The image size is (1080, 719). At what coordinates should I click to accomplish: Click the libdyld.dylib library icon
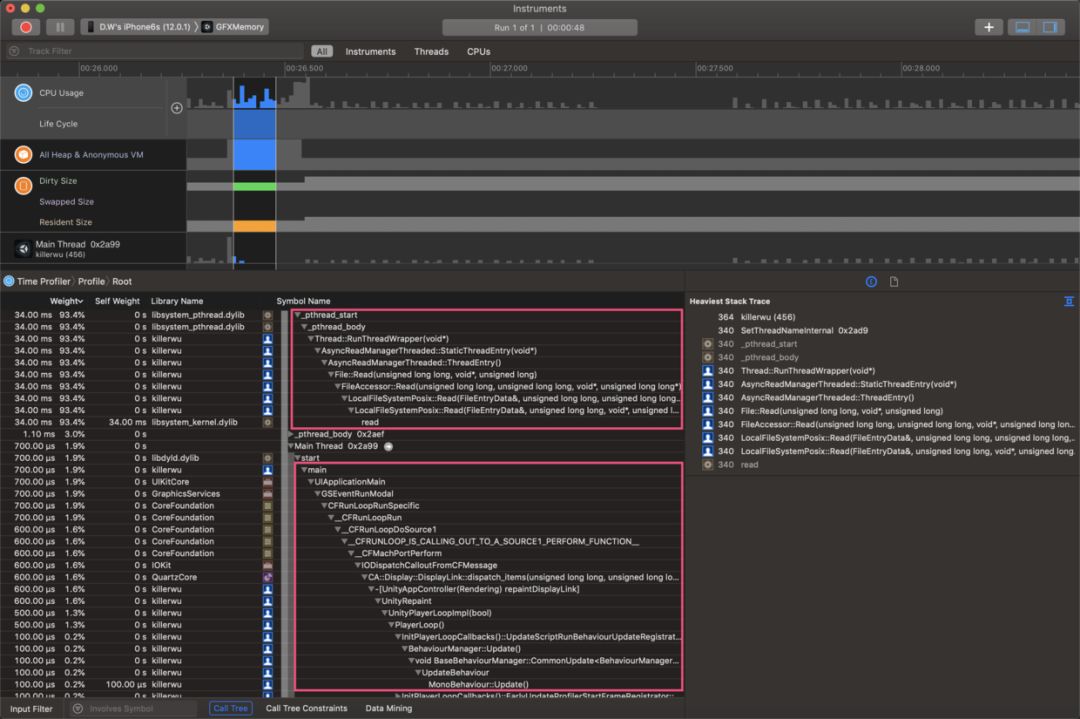[x=268, y=458]
